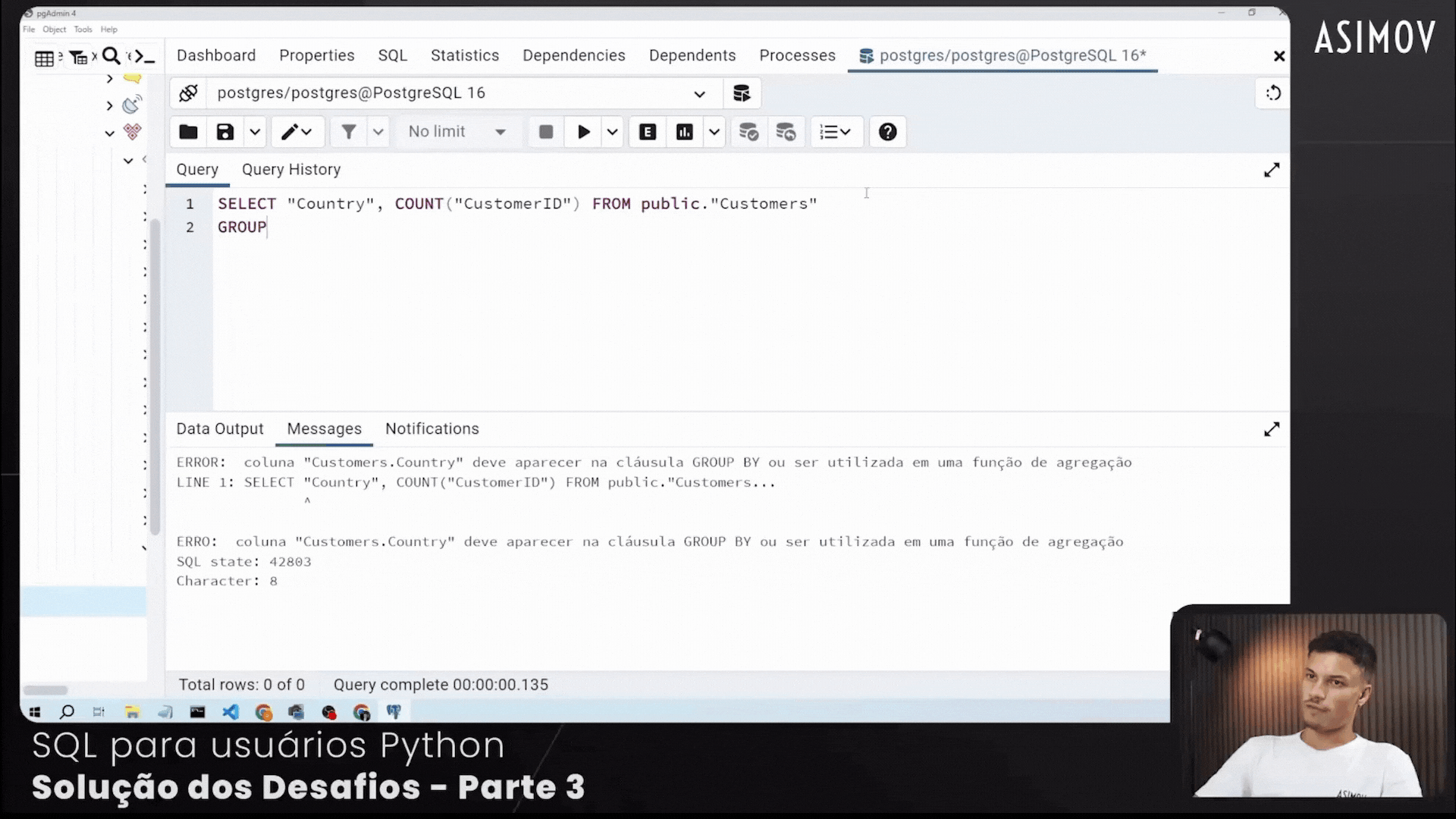Expand the satellite dish tree node

[110, 105]
